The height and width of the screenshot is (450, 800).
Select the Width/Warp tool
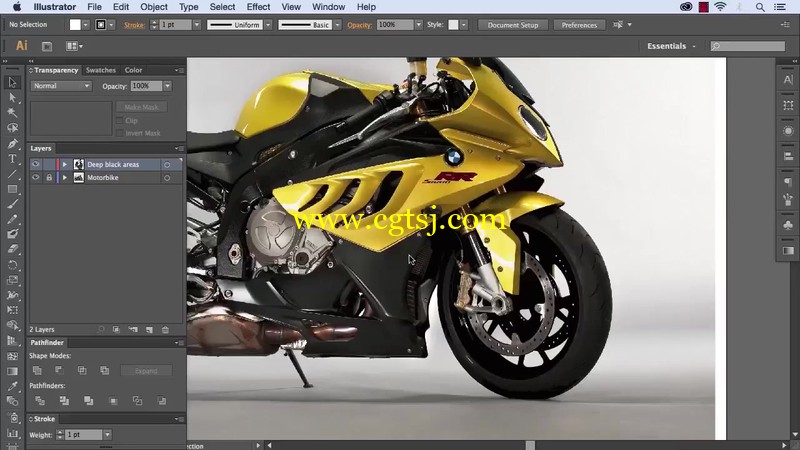12,295
